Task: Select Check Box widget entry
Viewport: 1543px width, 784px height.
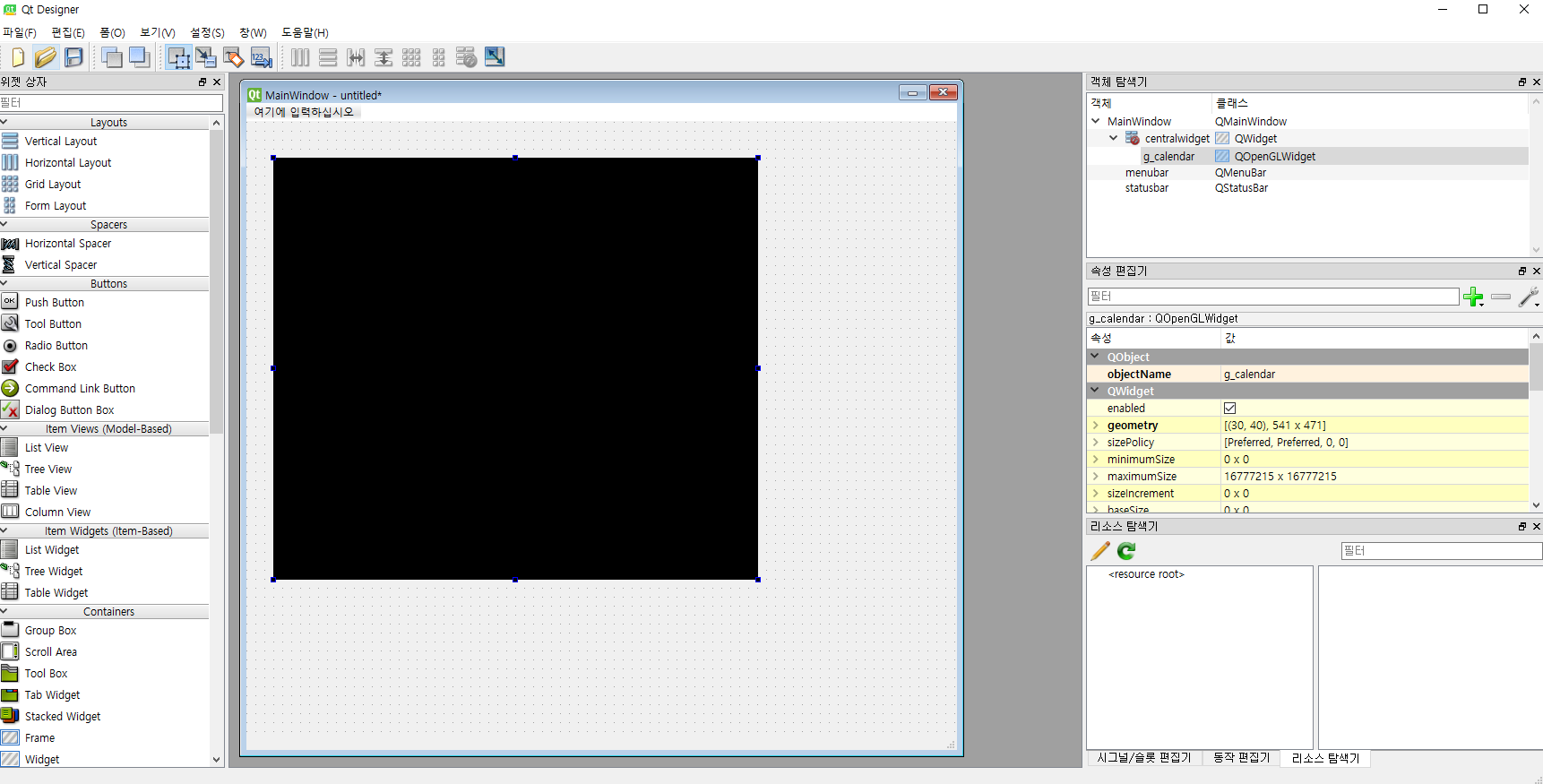Action: click(50, 367)
